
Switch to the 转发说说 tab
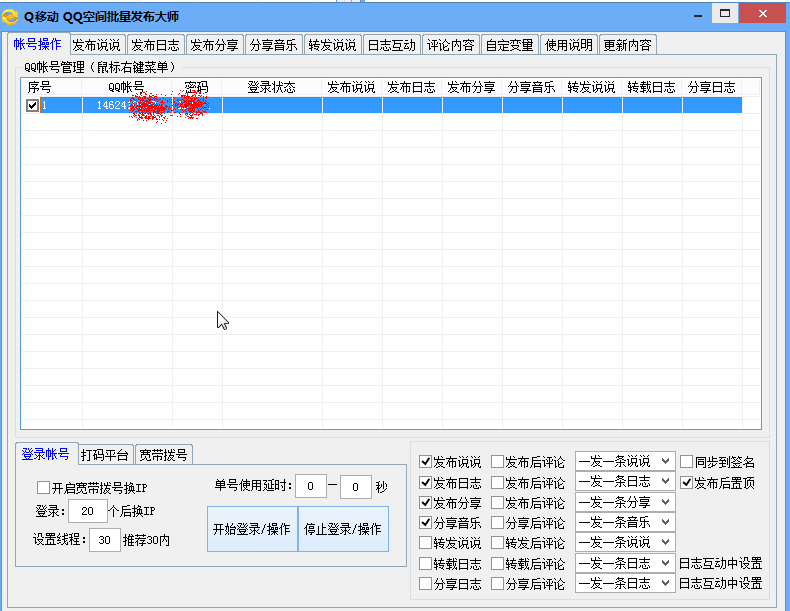coord(333,45)
